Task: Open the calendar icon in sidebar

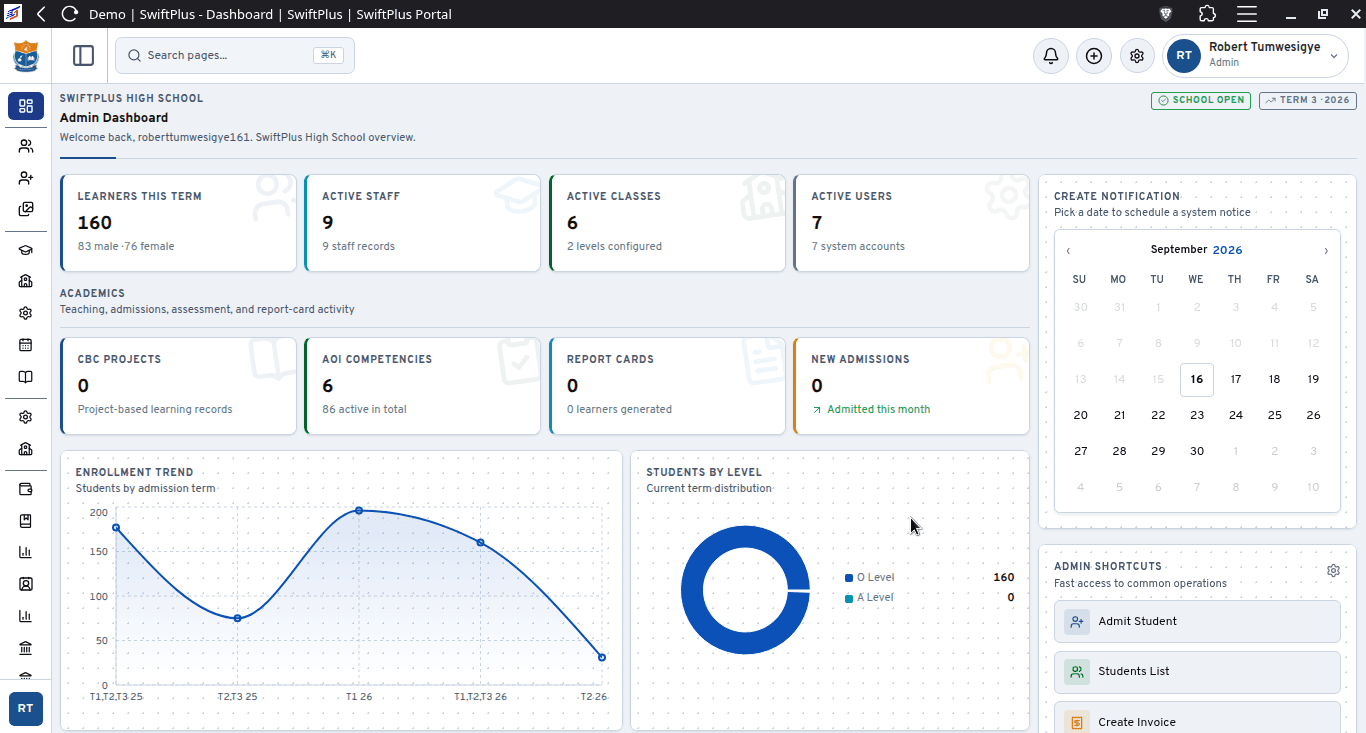Action: [26, 345]
